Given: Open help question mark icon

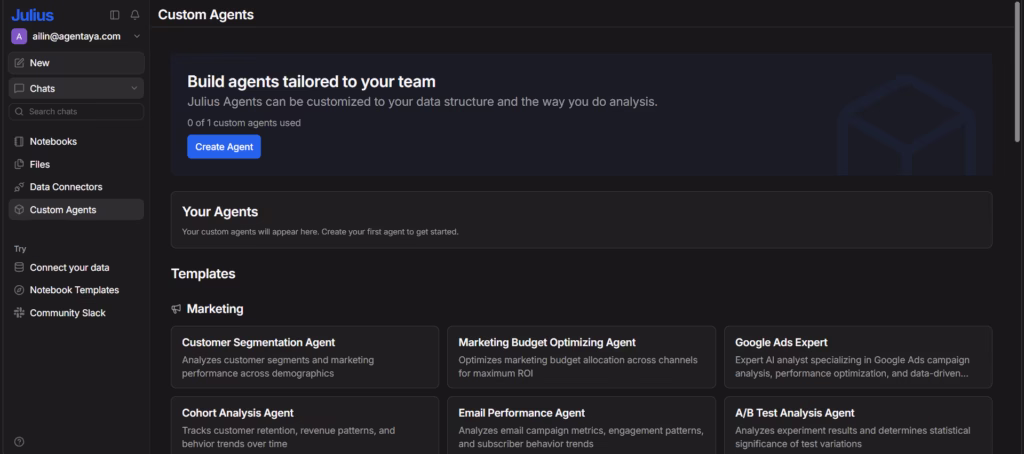Looking at the screenshot, I should [19, 442].
